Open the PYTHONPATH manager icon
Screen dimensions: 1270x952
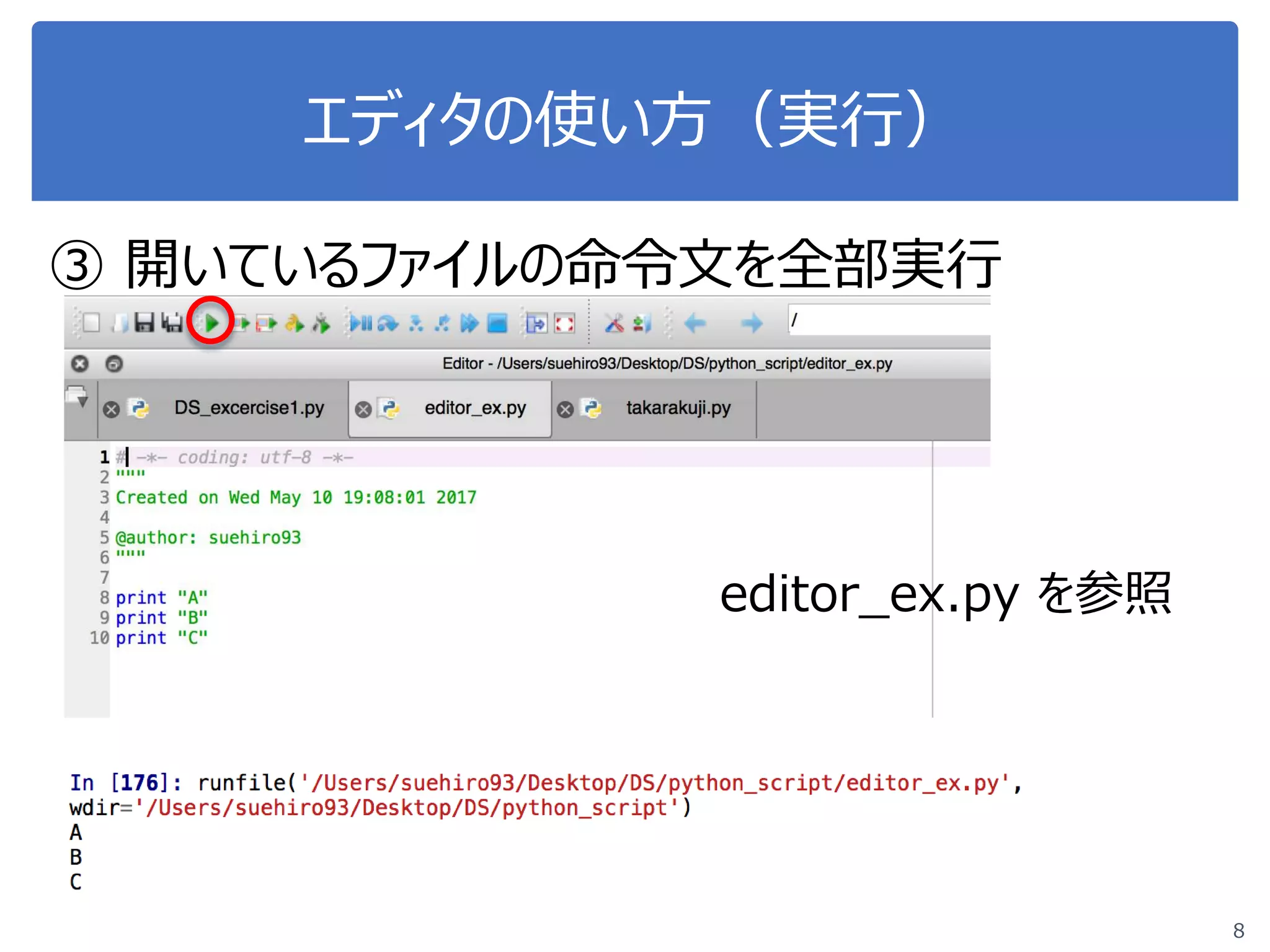pyautogui.click(x=642, y=323)
